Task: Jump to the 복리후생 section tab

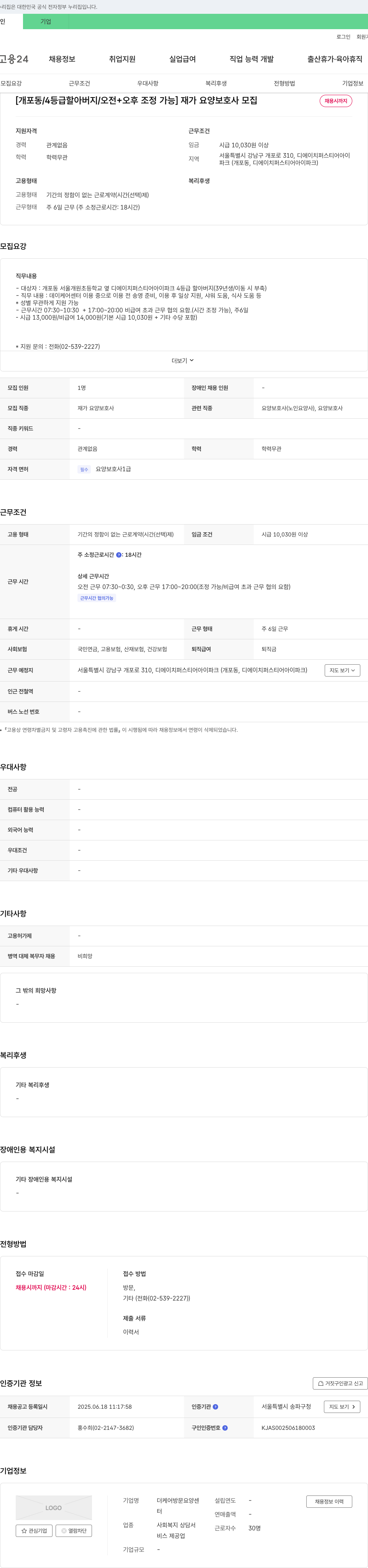Action: (216, 83)
